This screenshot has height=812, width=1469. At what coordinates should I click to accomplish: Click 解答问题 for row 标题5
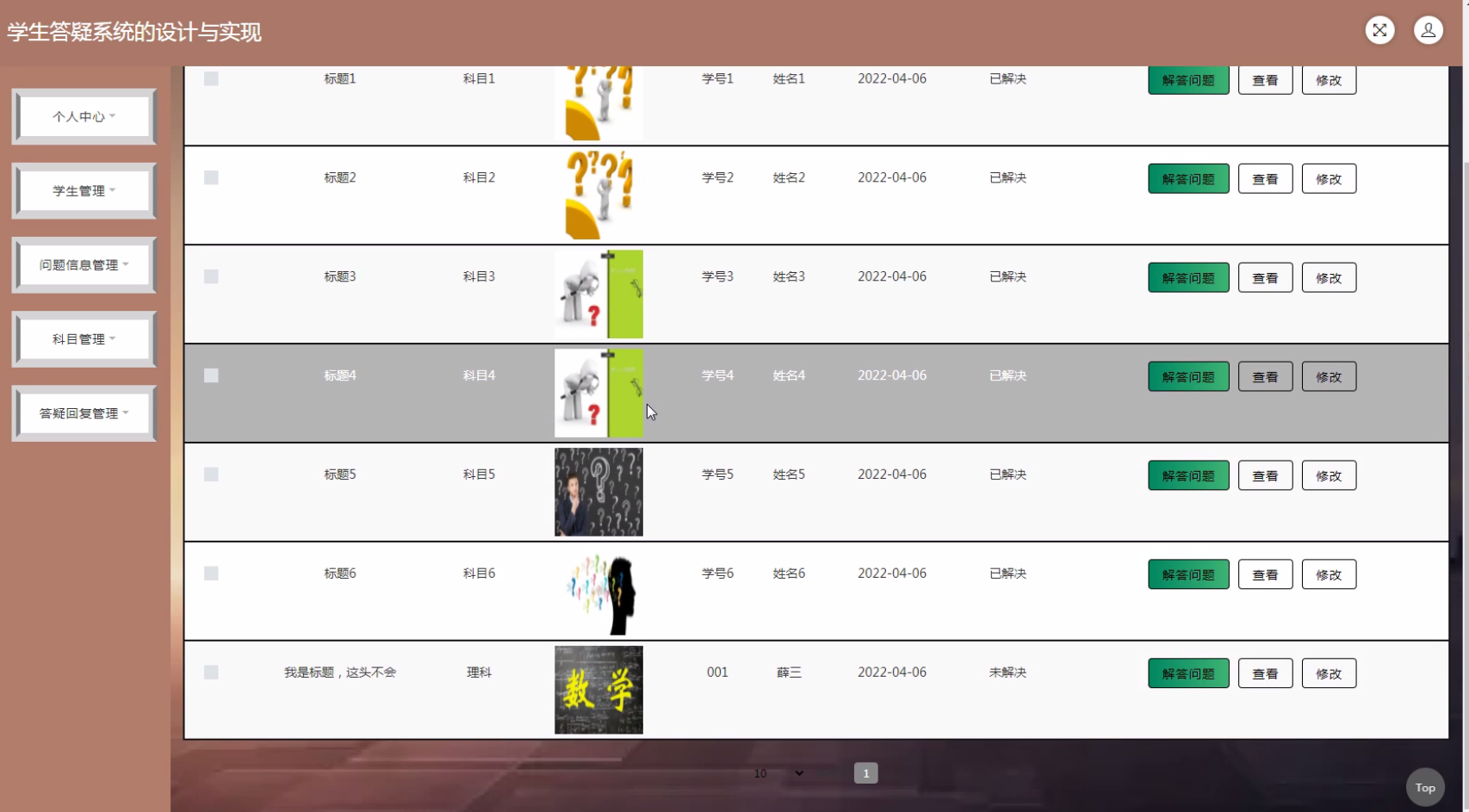click(1188, 475)
